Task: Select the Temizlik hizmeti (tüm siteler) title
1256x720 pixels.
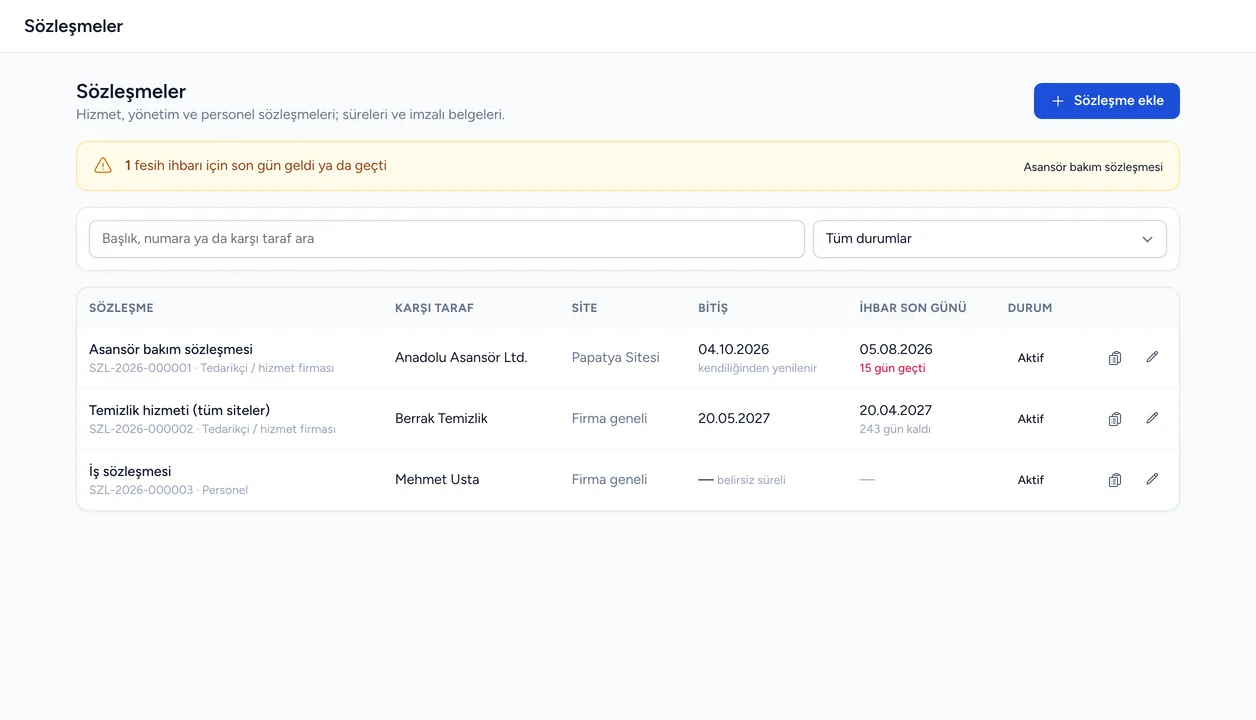Action: [180, 410]
